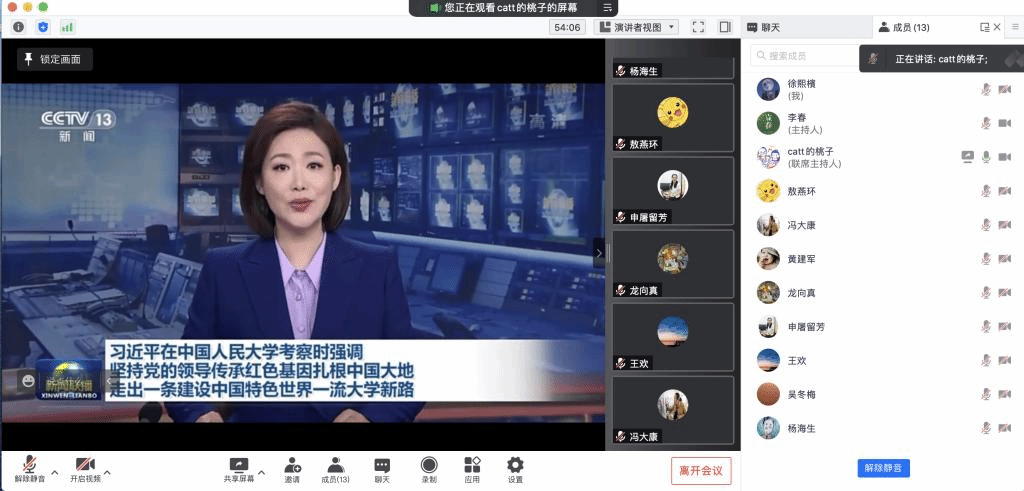Expand the arrow next to 开启视频

pos(107,472)
